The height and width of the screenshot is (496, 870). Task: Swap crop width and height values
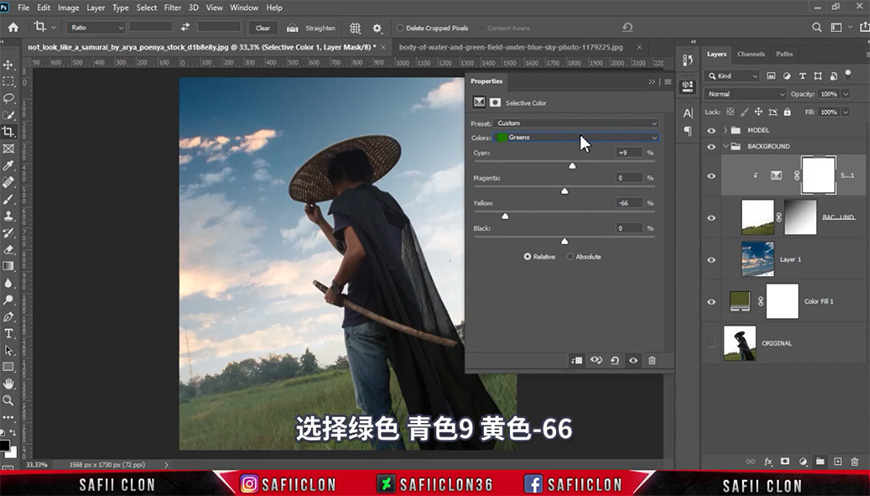point(185,27)
